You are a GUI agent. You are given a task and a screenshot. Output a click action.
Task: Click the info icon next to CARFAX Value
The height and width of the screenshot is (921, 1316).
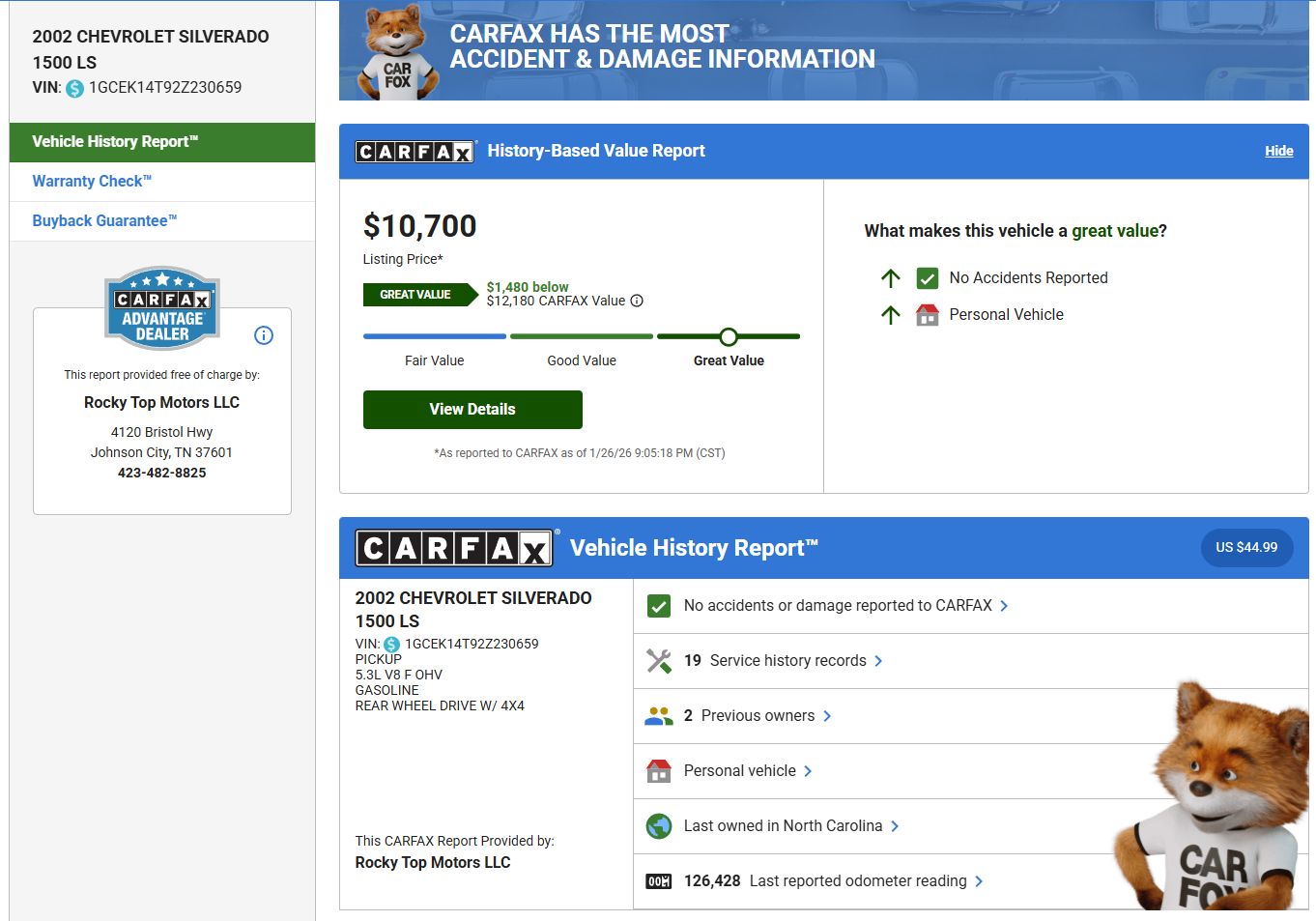(x=637, y=301)
